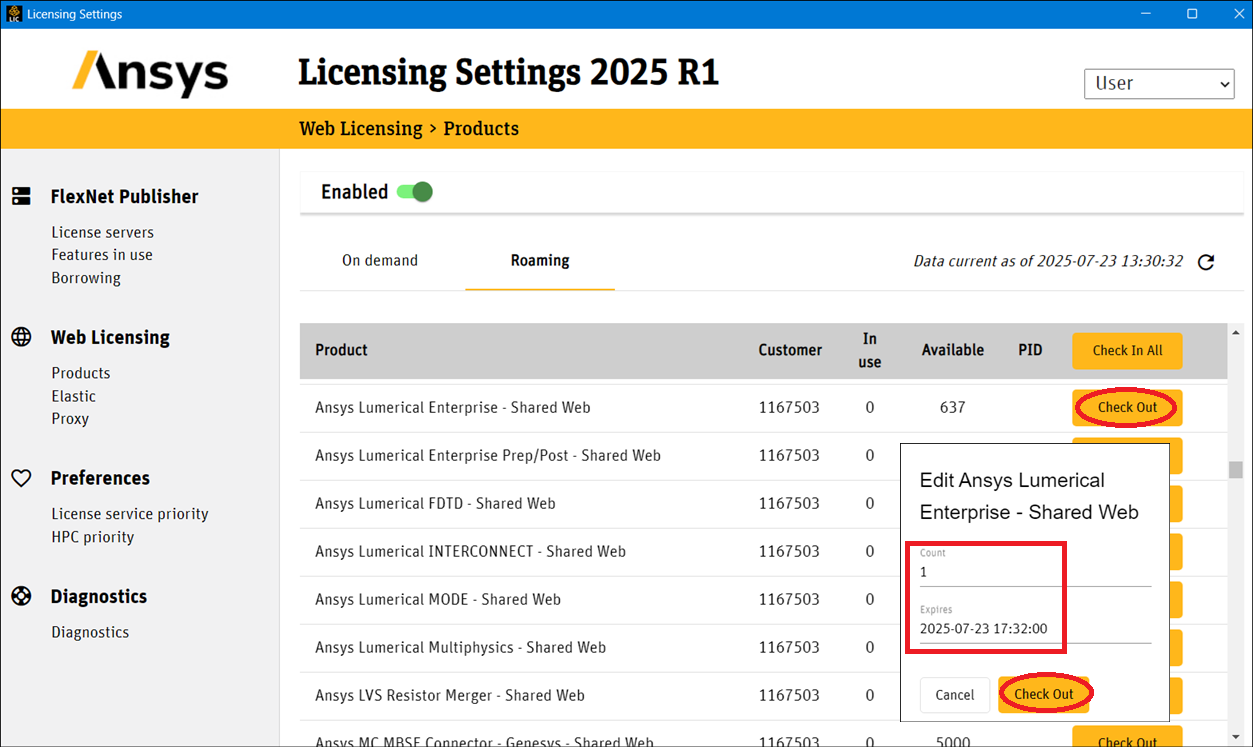Viewport: 1253px width, 747px height.
Task: Click the Preferences heading
Action: [x=100, y=478]
